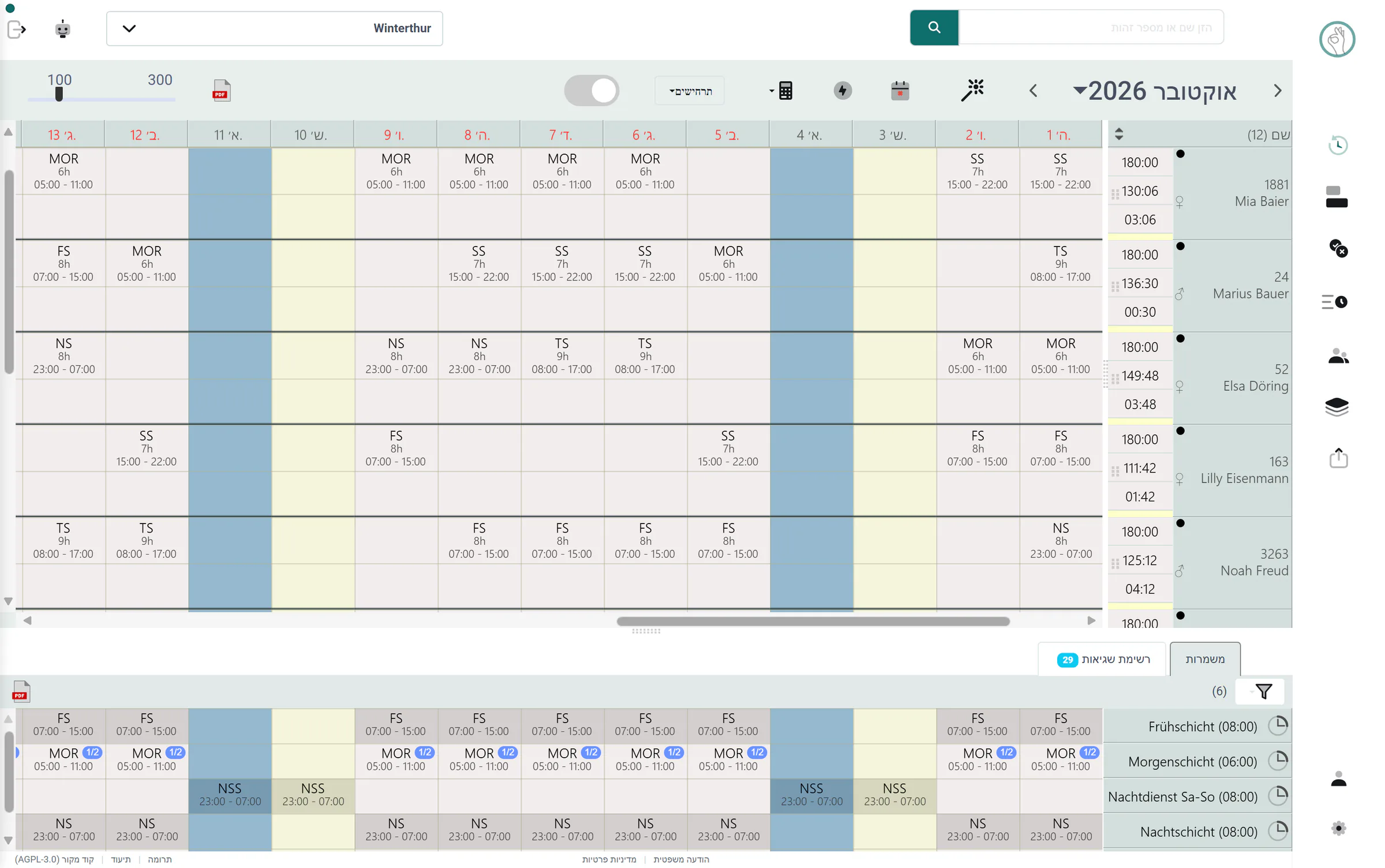Switch to the רשימת שגיאות tab
1385x868 pixels.
click(1102, 659)
